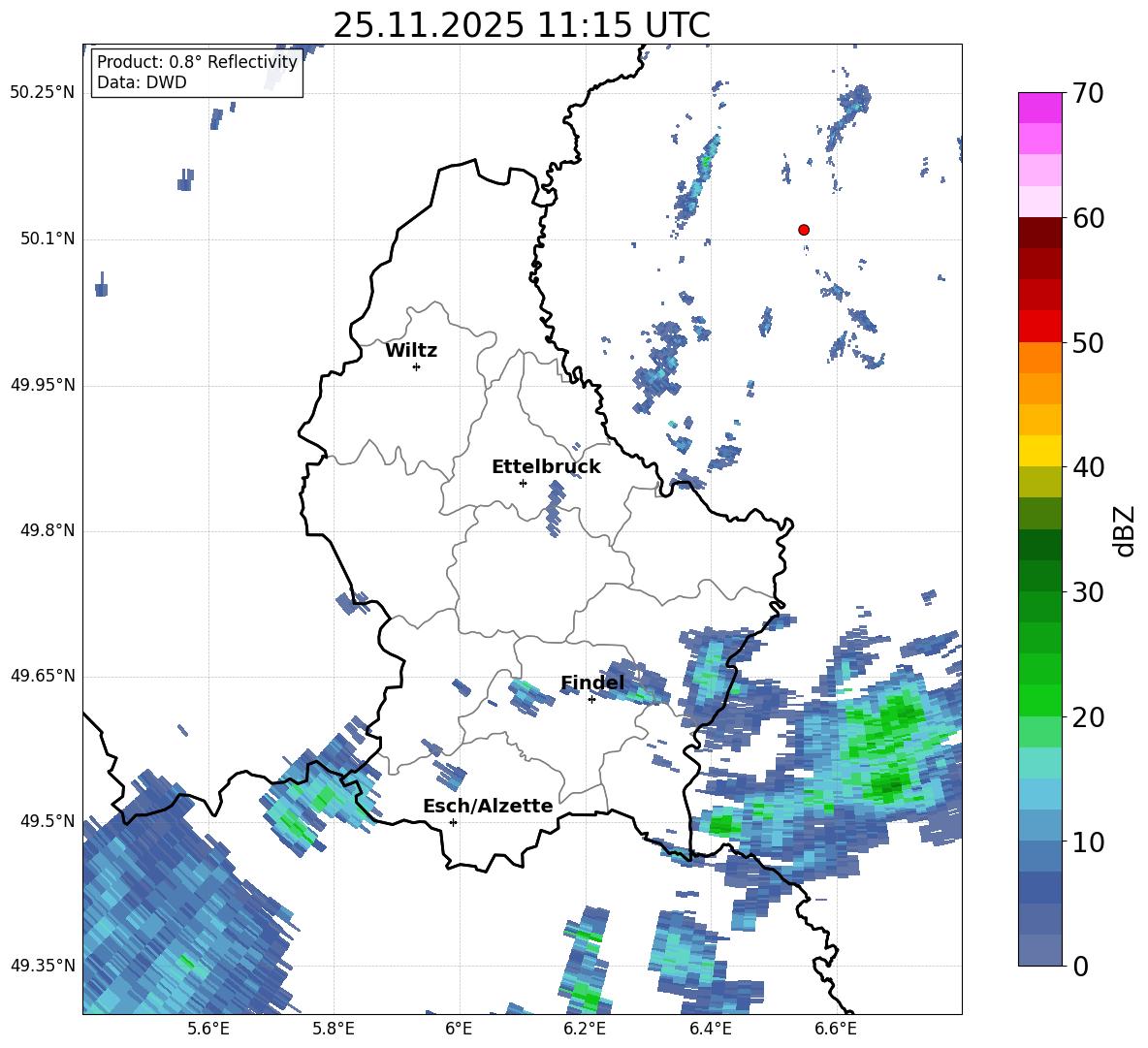Image resolution: width=1148 pixels, height=1048 pixels.
Task: Click the 6.6°E longitude label
Action: coord(836,1029)
